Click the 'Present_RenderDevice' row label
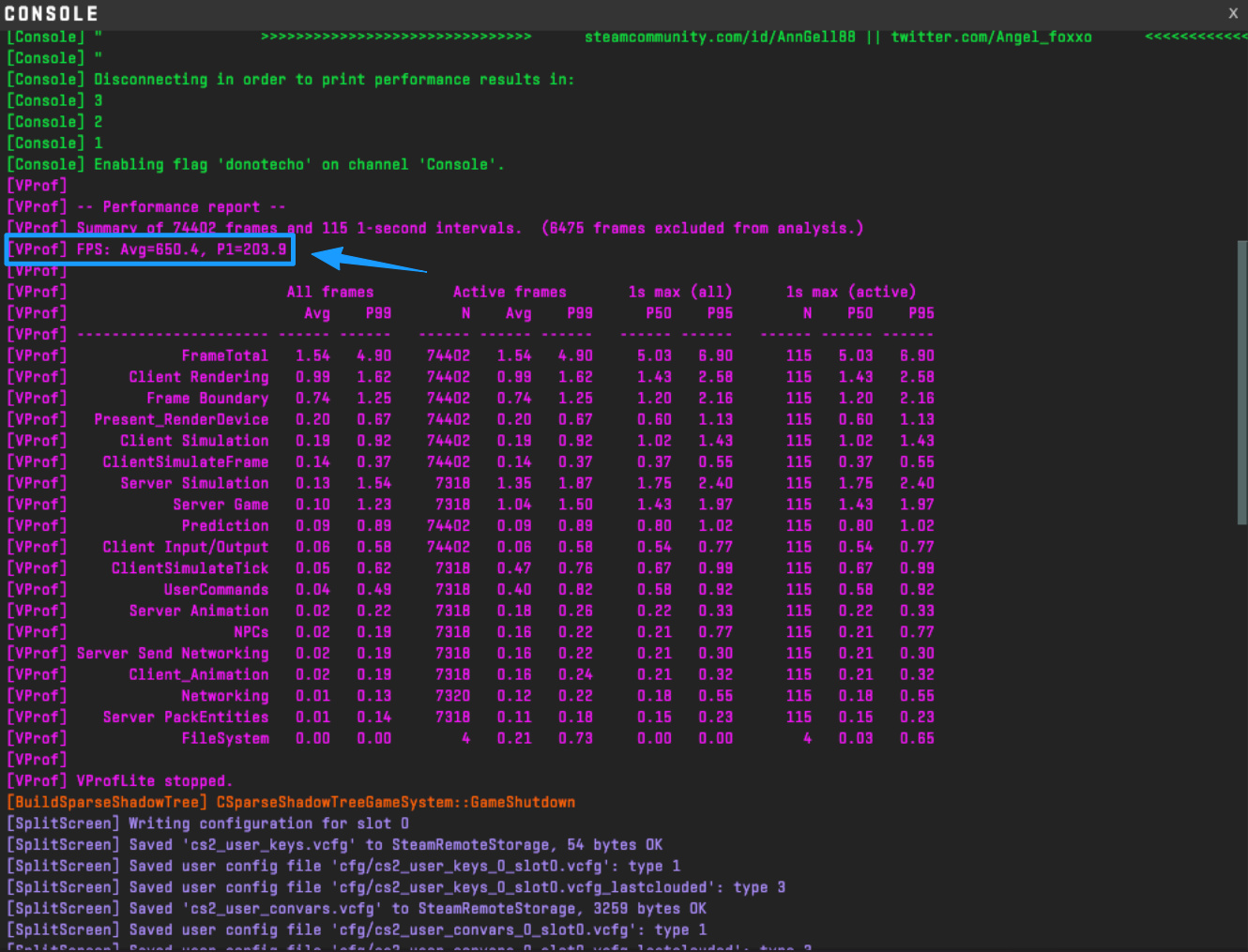Image resolution: width=1248 pixels, height=952 pixels. (181, 419)
